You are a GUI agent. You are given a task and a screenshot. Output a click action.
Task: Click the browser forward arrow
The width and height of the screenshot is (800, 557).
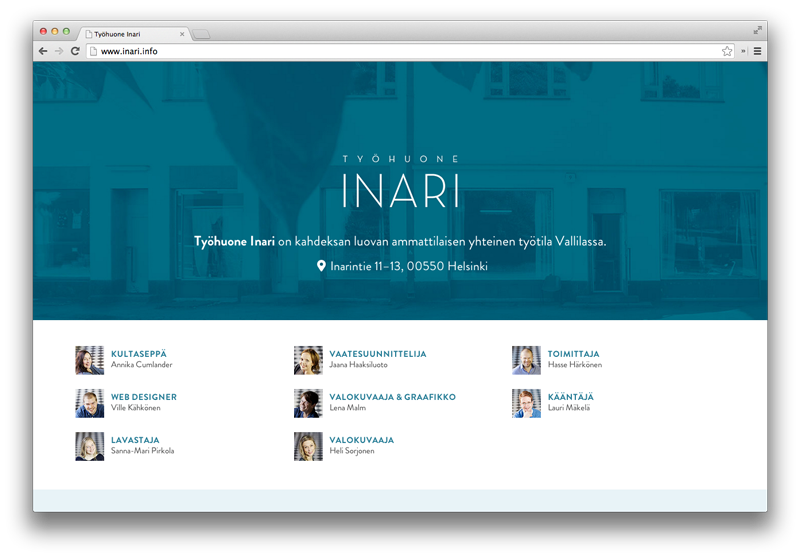point(58,51)
